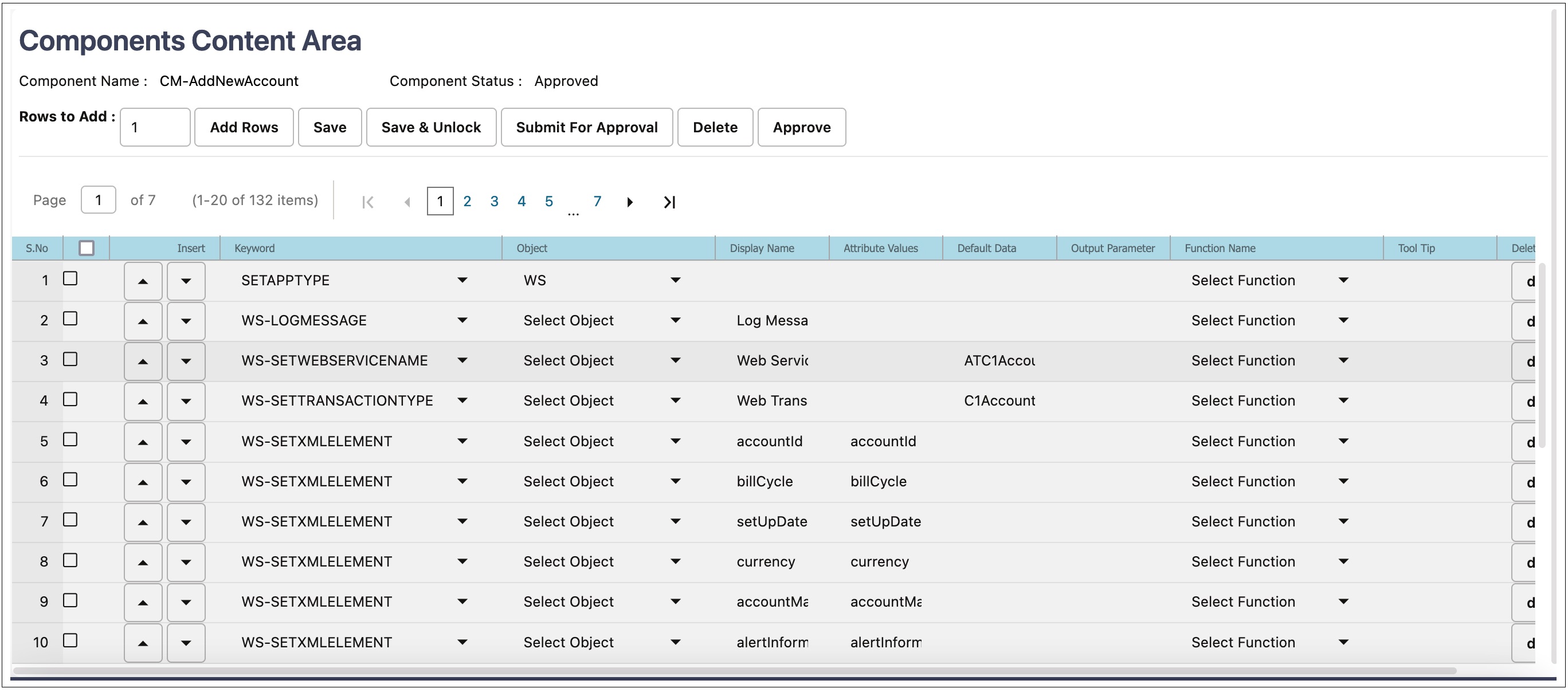The height and width of the screenshot is (692, 1568).
Task: Move row 5 accountId up
Action: [x=143, y=442]
